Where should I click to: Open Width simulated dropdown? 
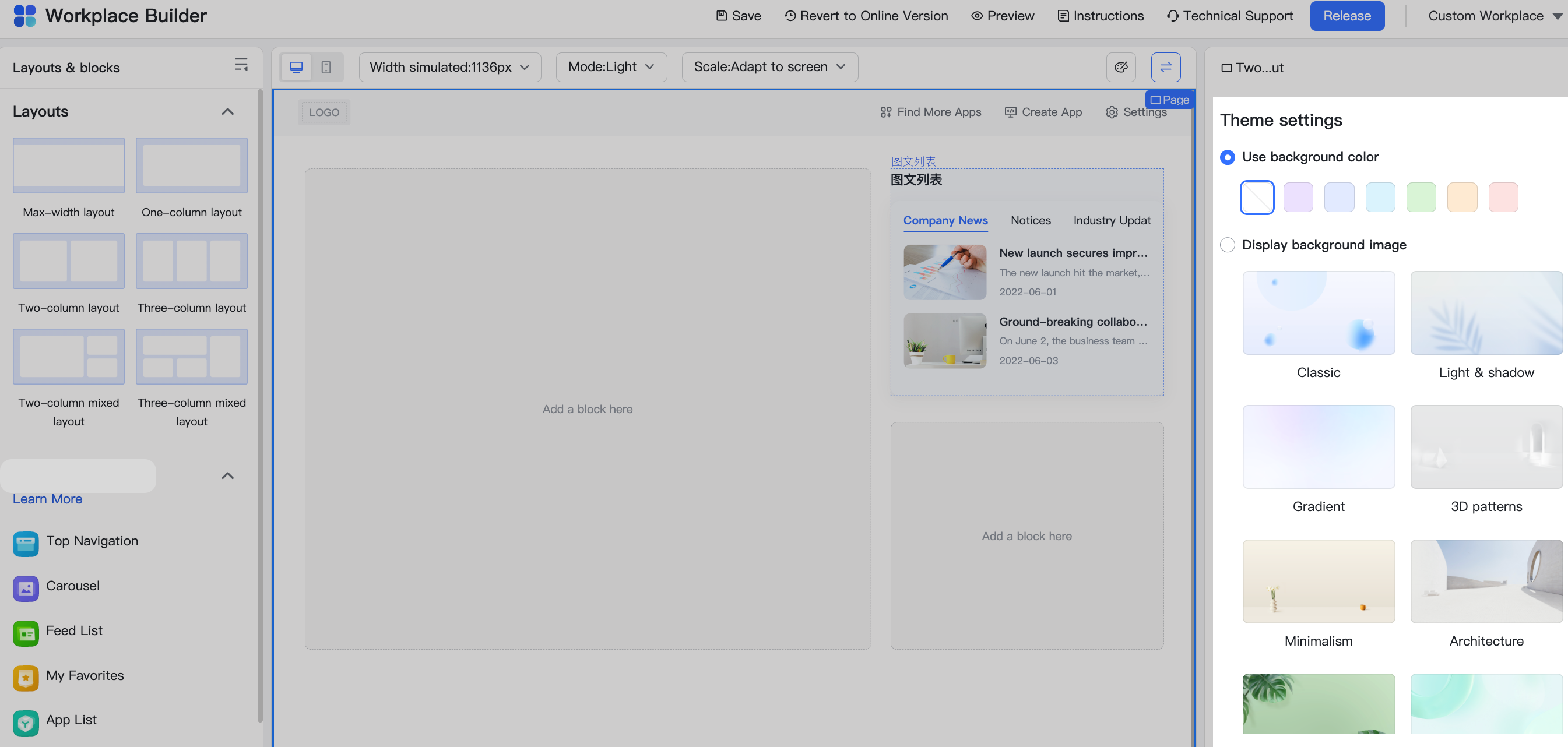point(450,67)
